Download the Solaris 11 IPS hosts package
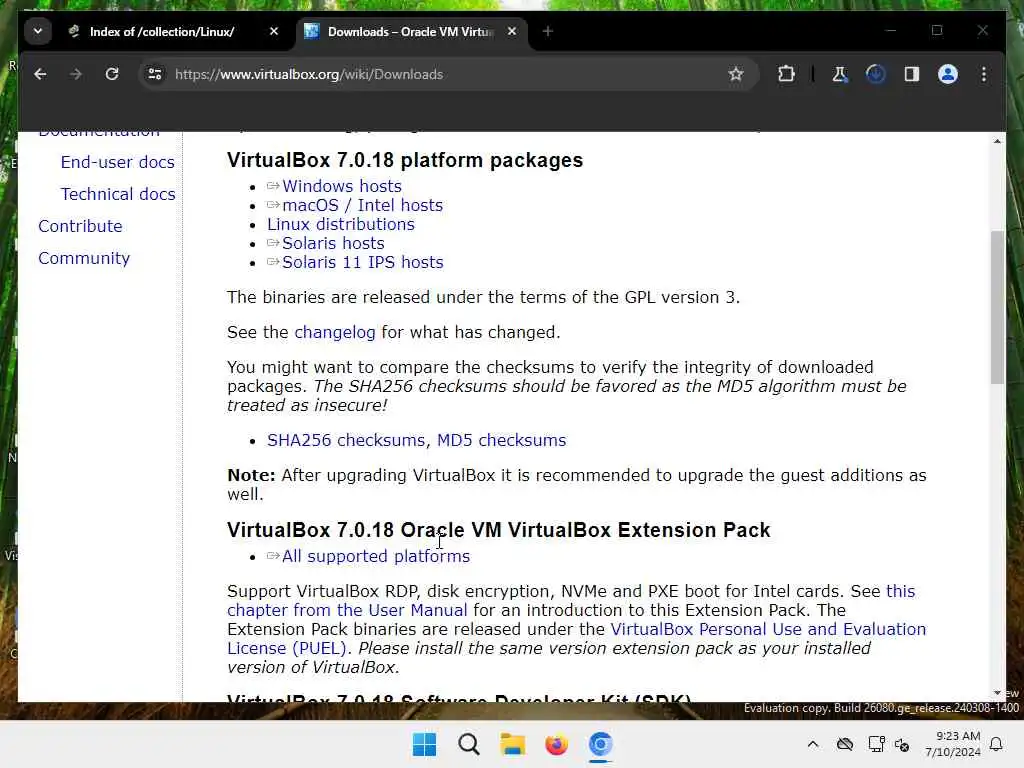The width and height of the screenshot is (1024, 768). click(362, 262)
